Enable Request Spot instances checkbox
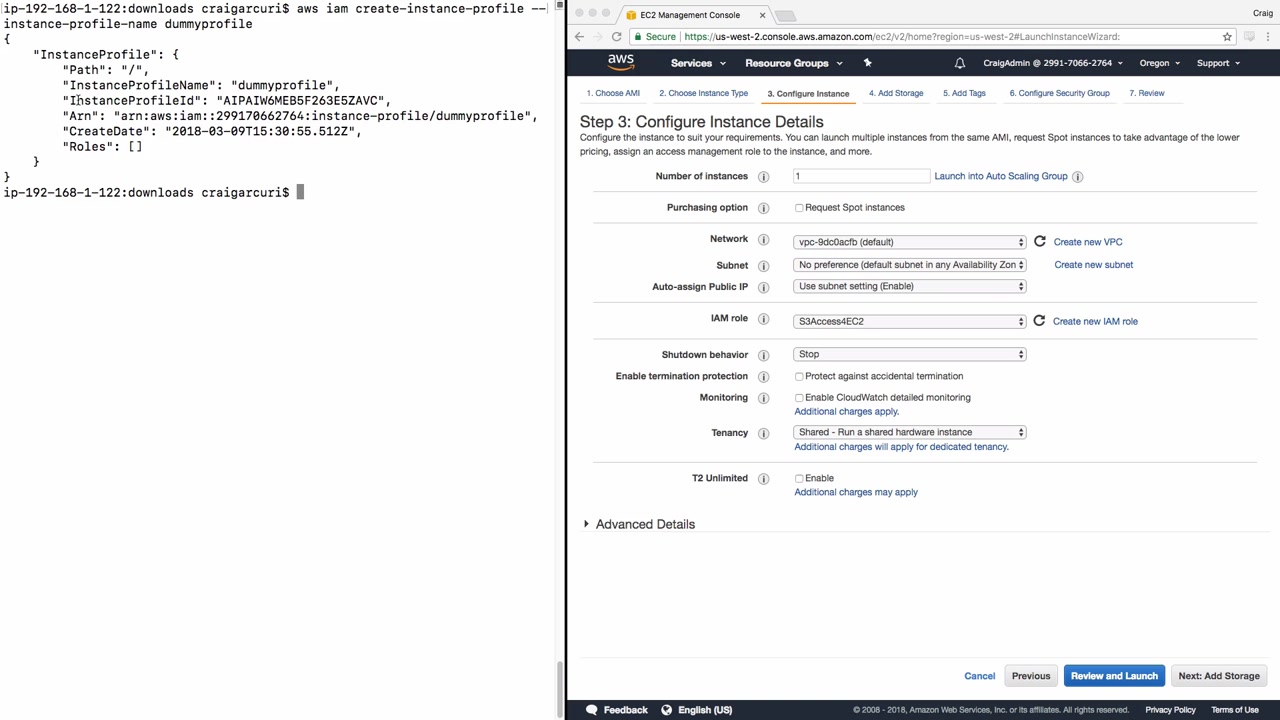The image size is (1280, 720). click(799, 208)
